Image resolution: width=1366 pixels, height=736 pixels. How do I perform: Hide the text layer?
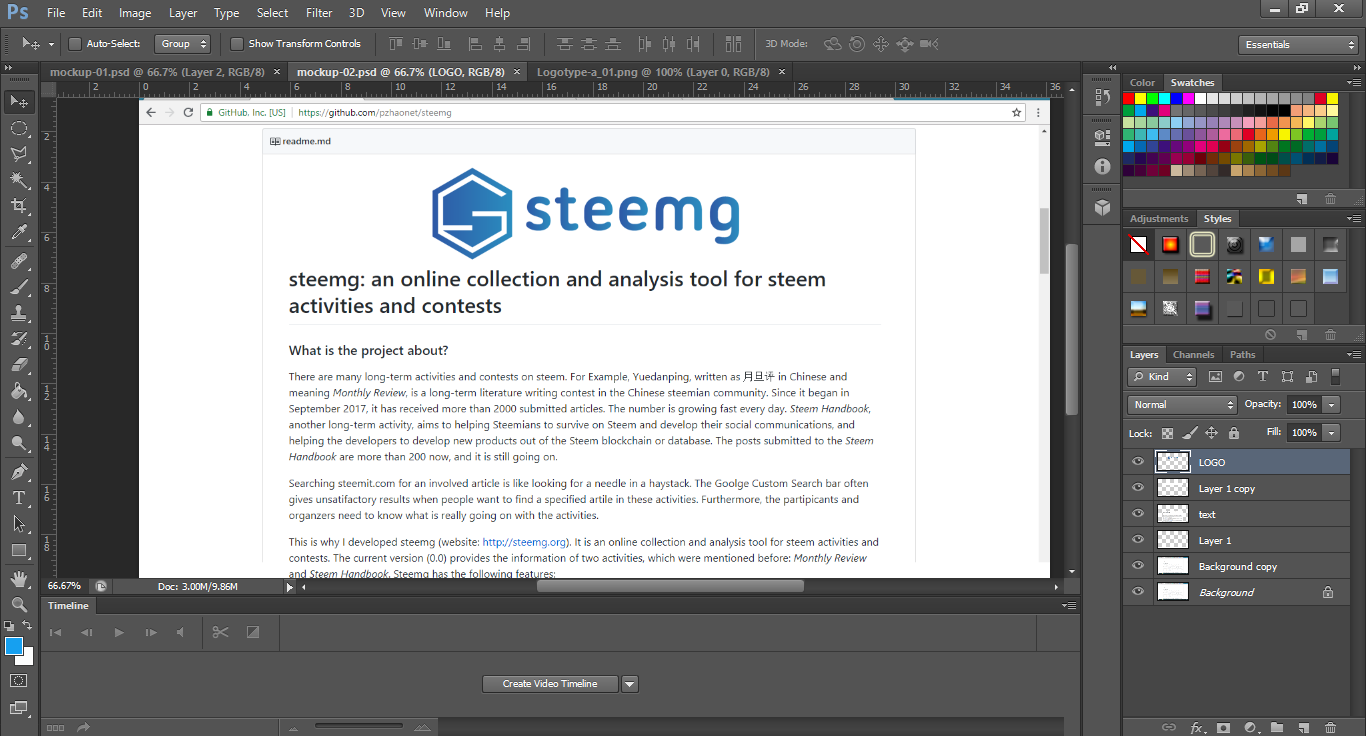(x=1137, y=514)
